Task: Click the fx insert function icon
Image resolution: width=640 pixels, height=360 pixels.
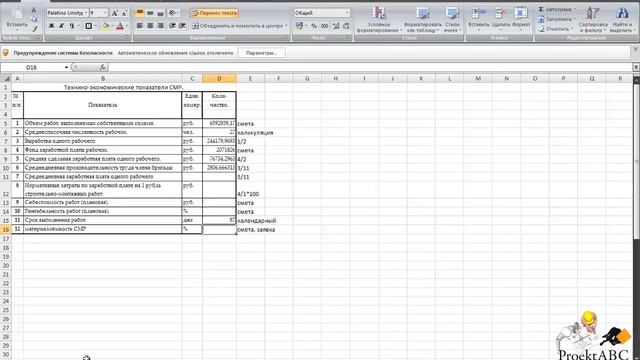Action: point(103,67)
